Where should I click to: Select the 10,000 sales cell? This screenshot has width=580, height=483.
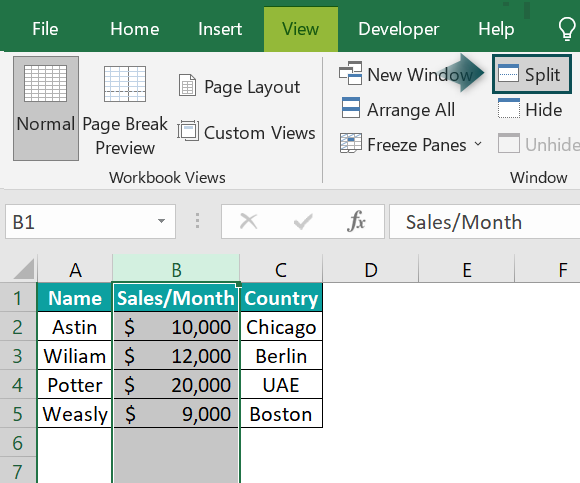(176, 327)
